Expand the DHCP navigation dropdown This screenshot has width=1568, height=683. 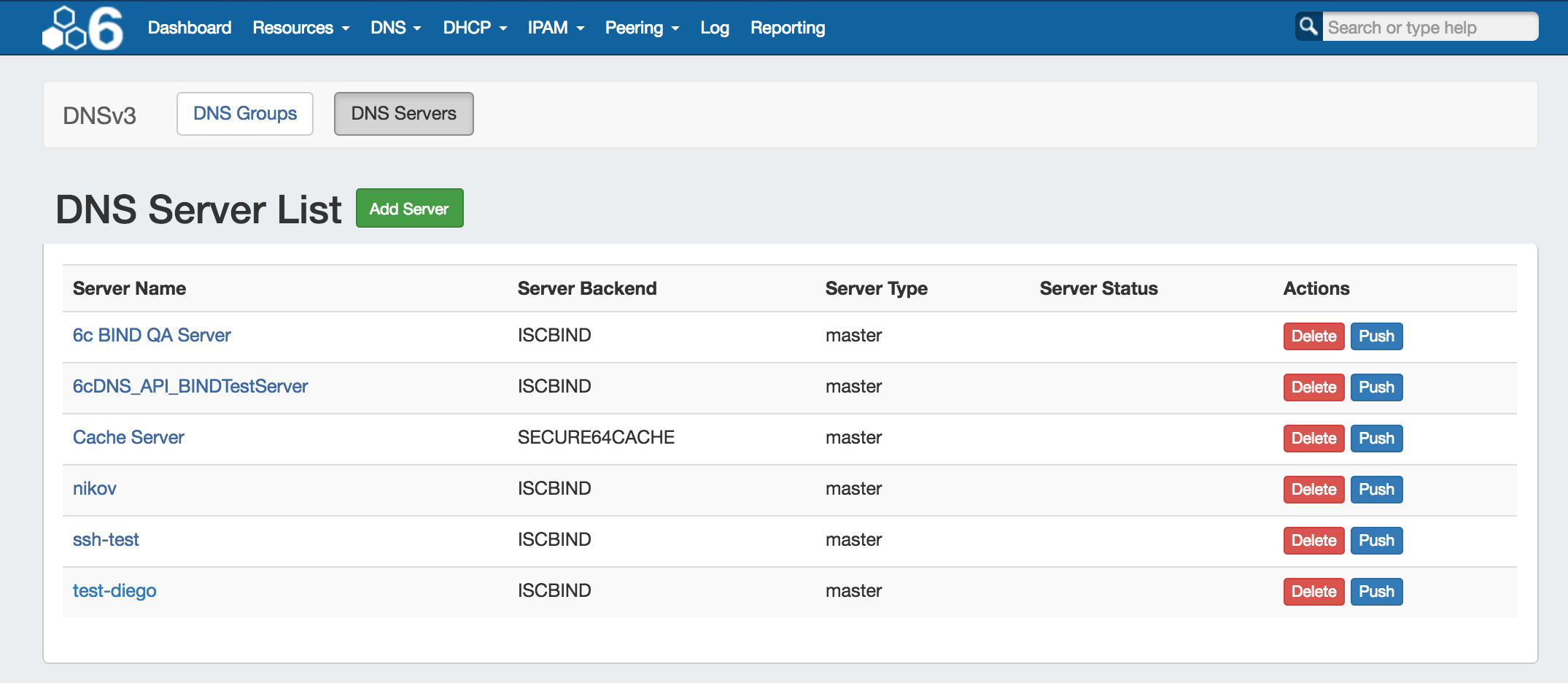pyautogui.click(x=474, y=28)
